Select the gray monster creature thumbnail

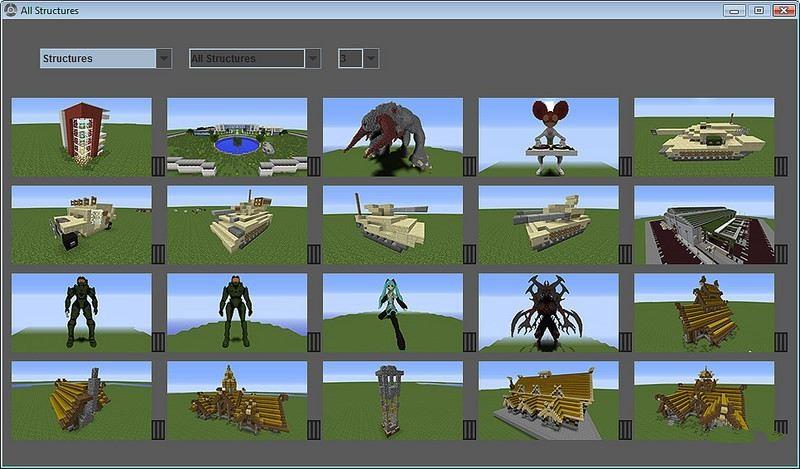coord(393,137)
